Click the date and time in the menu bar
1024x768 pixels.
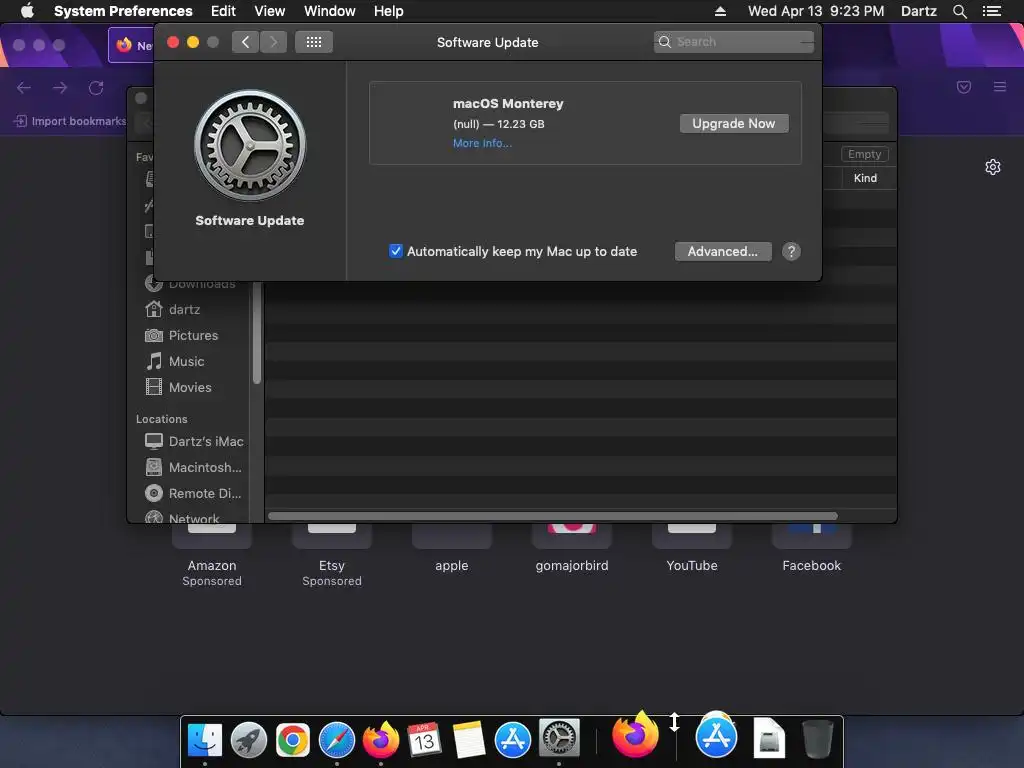point(816,11)
